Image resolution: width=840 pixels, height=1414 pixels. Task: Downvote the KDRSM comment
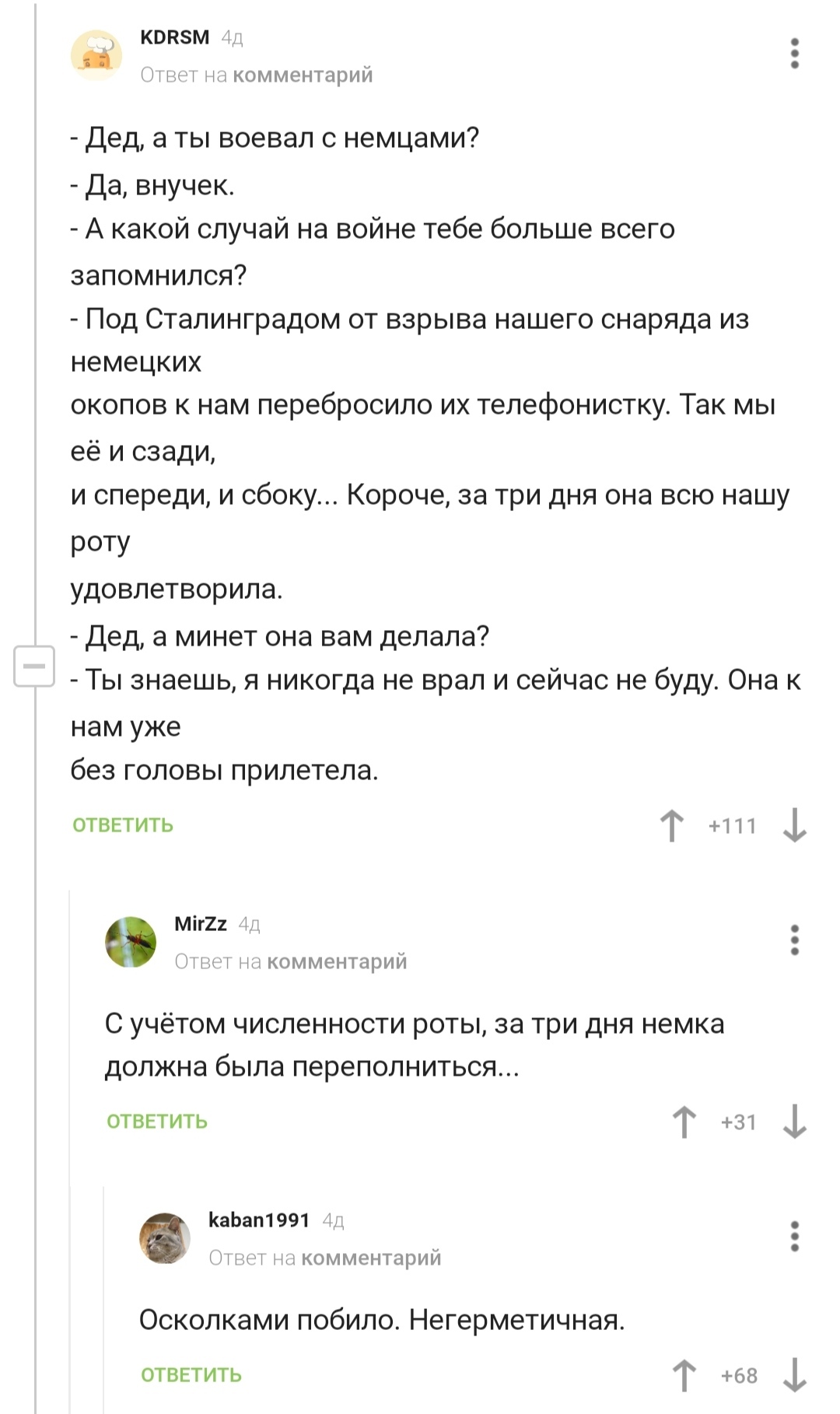pyautogui.click(x=794, y=825)
